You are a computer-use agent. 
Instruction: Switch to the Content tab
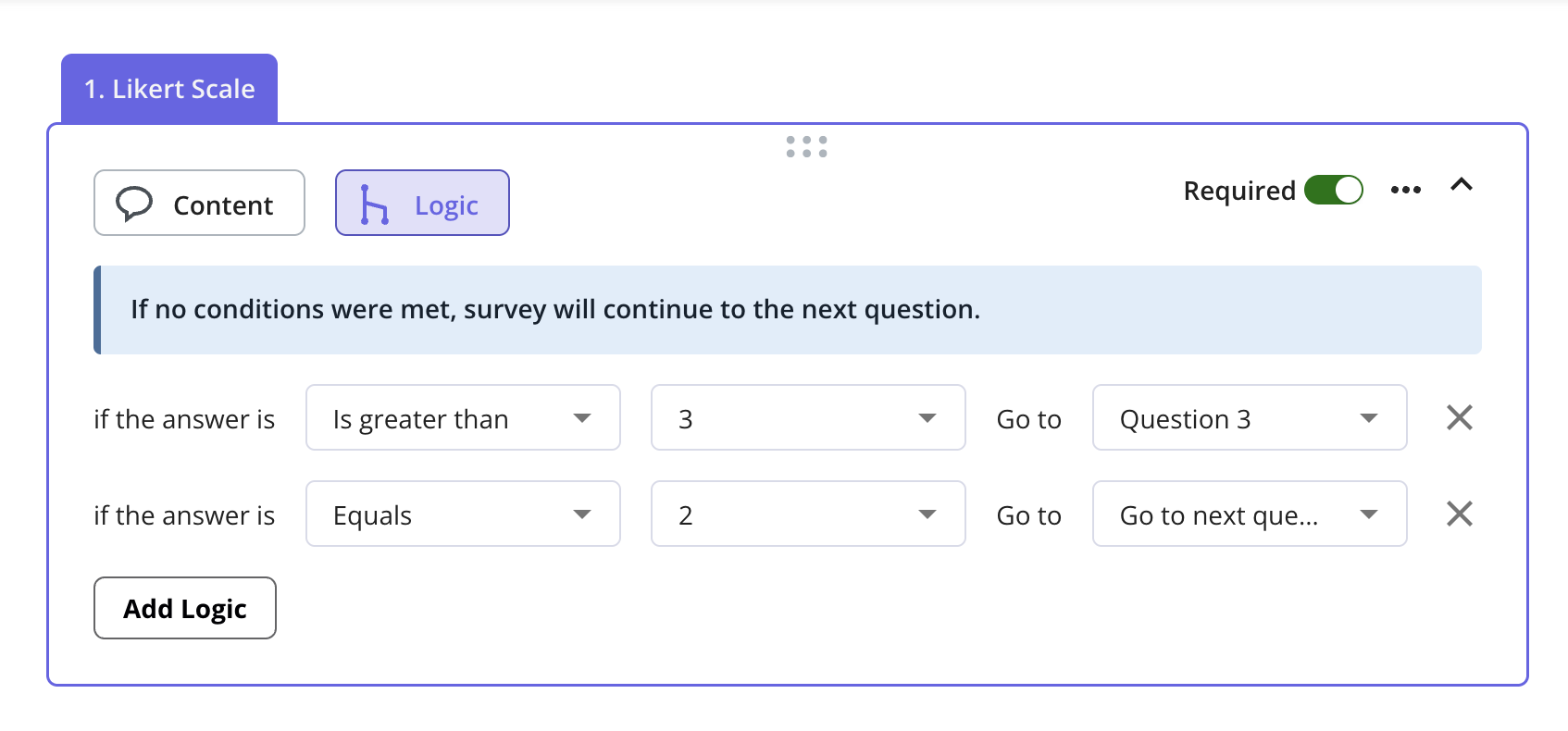(x=199, y=204)
